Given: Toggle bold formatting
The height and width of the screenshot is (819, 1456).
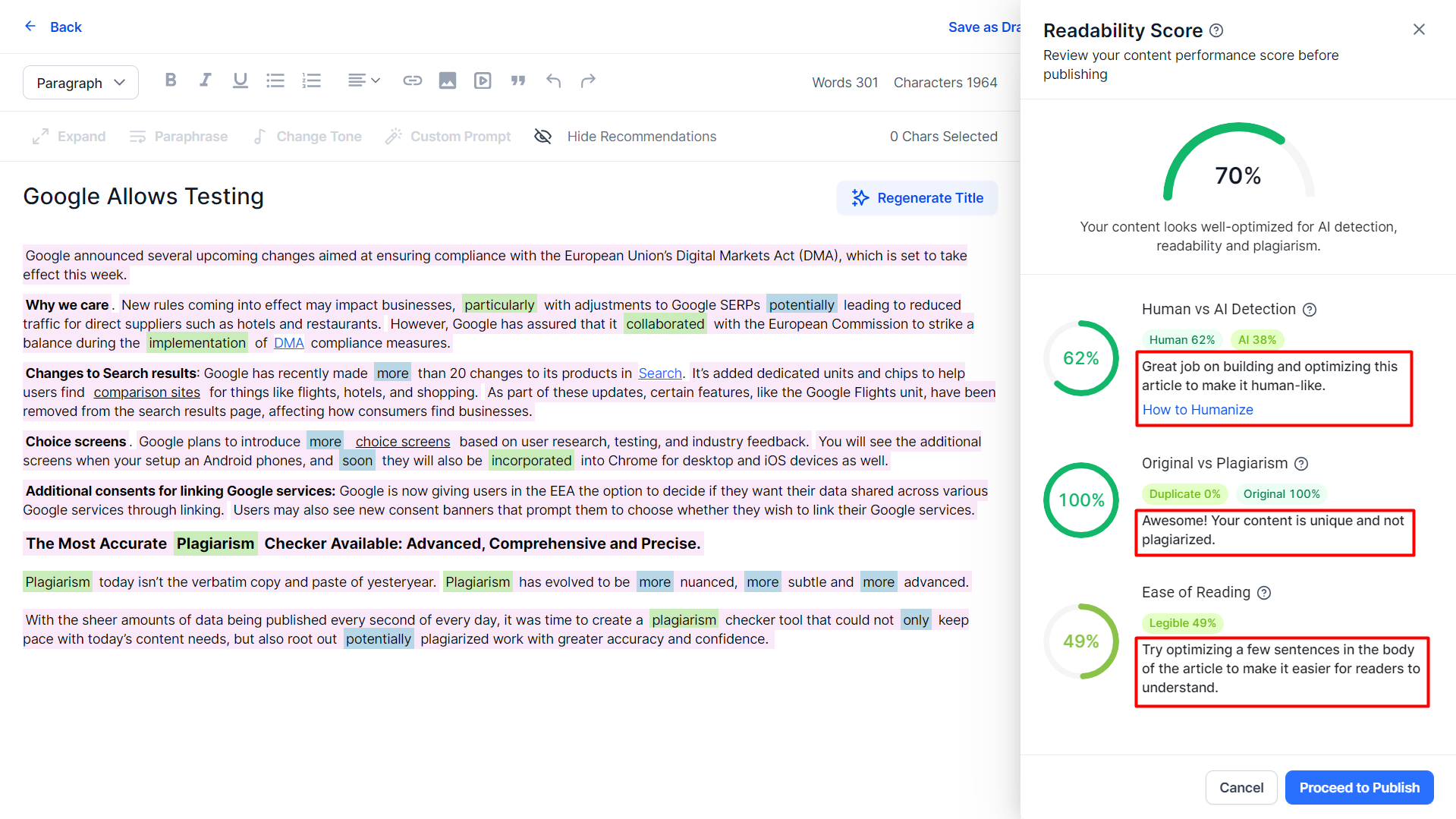Looking at the screenshot, I should point(171,80).
